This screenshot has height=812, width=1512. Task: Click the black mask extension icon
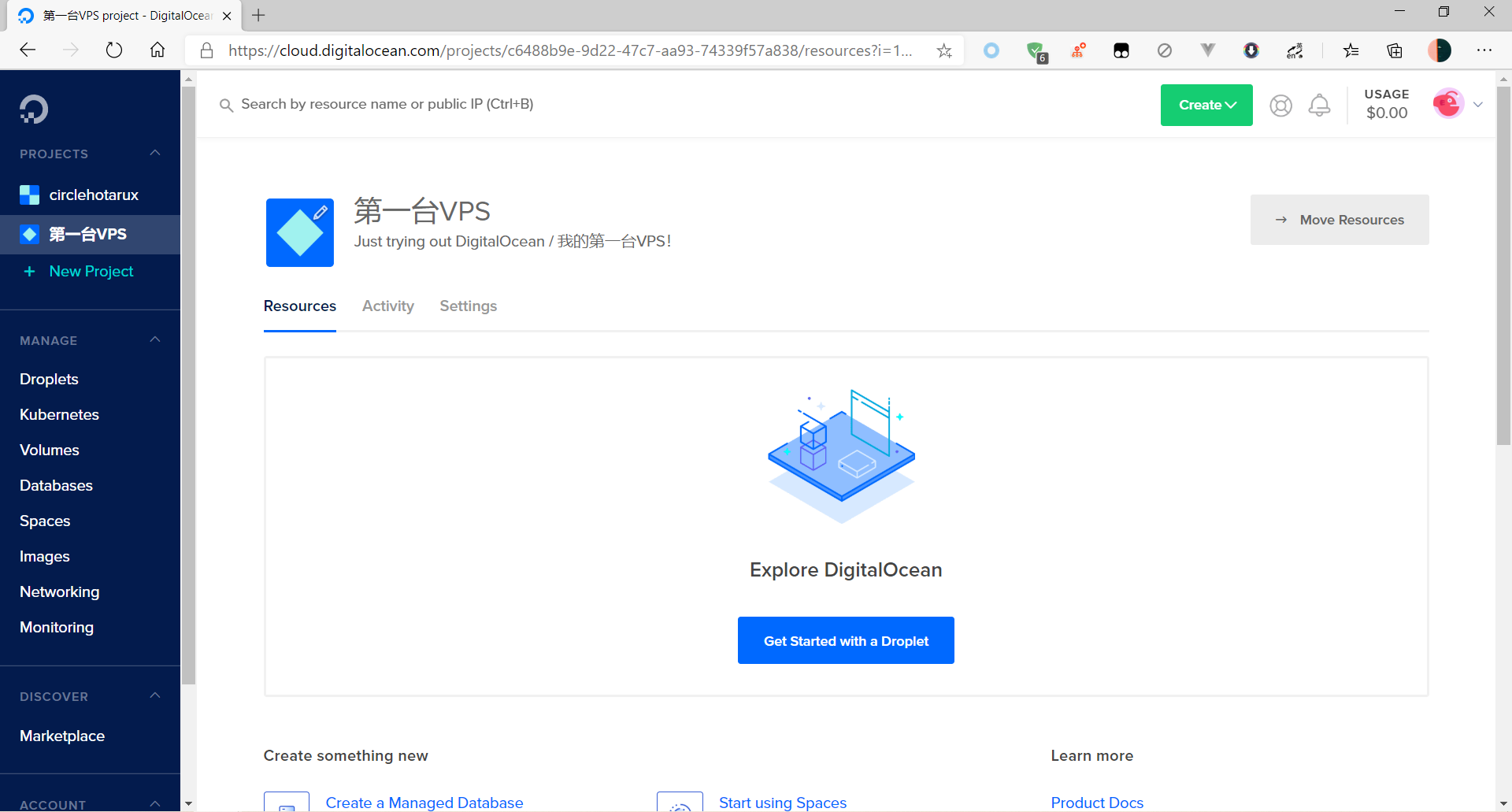[x=1121, y=50]
